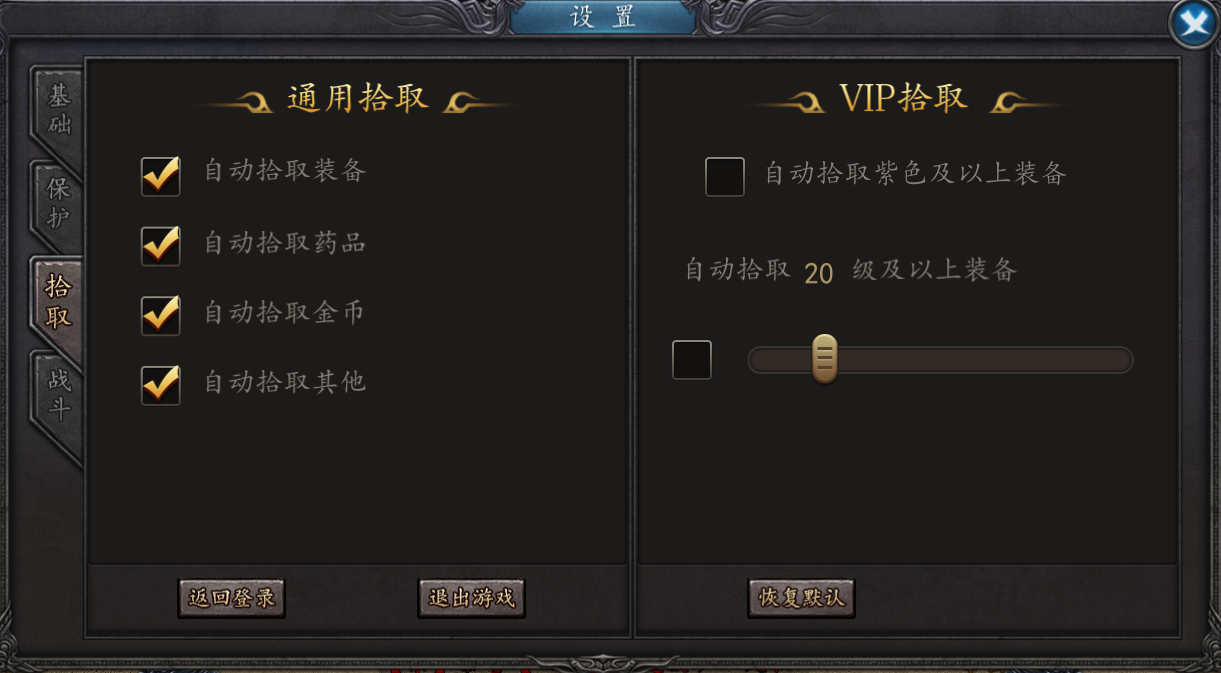This screenshot has width=1221, height=673.
Task: Click the VIP拾取 section header
Action: tap(903, 98)
